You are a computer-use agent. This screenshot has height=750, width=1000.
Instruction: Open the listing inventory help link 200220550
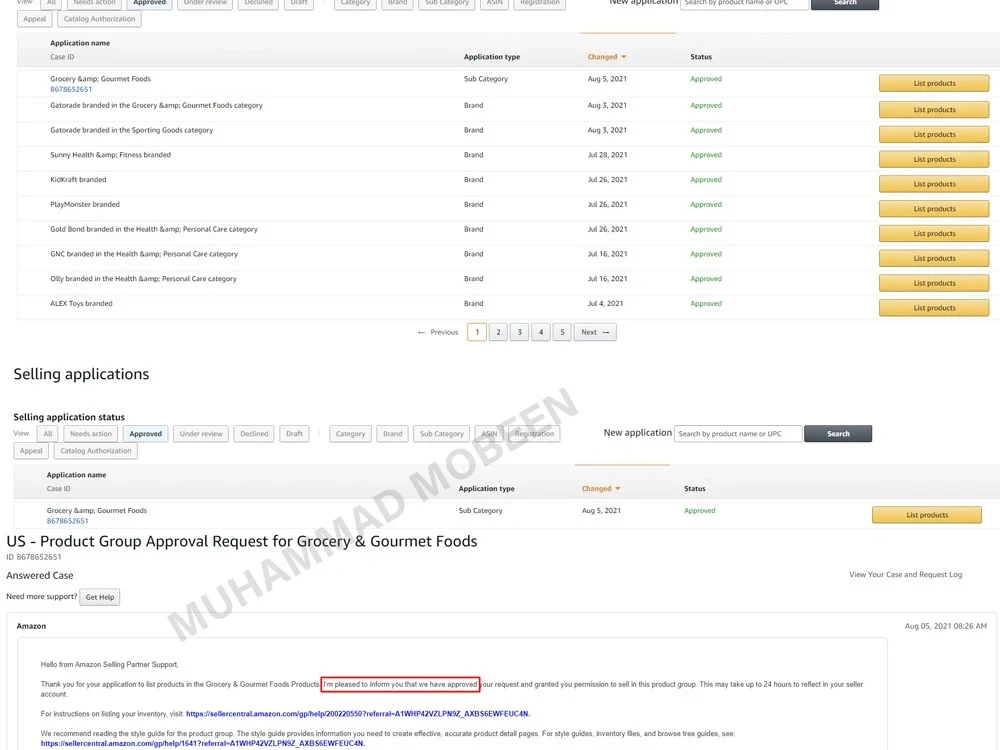pos(358,714)
